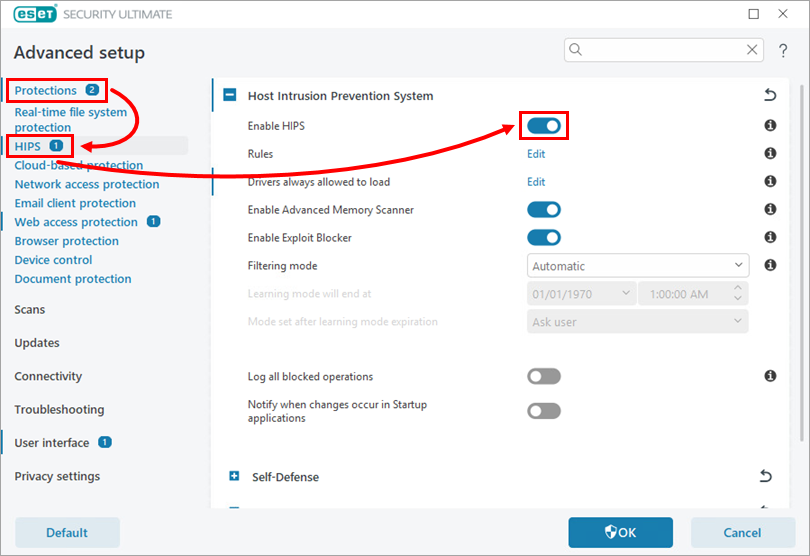
Task: Clear search field with X icon
Action: [752, 49]
